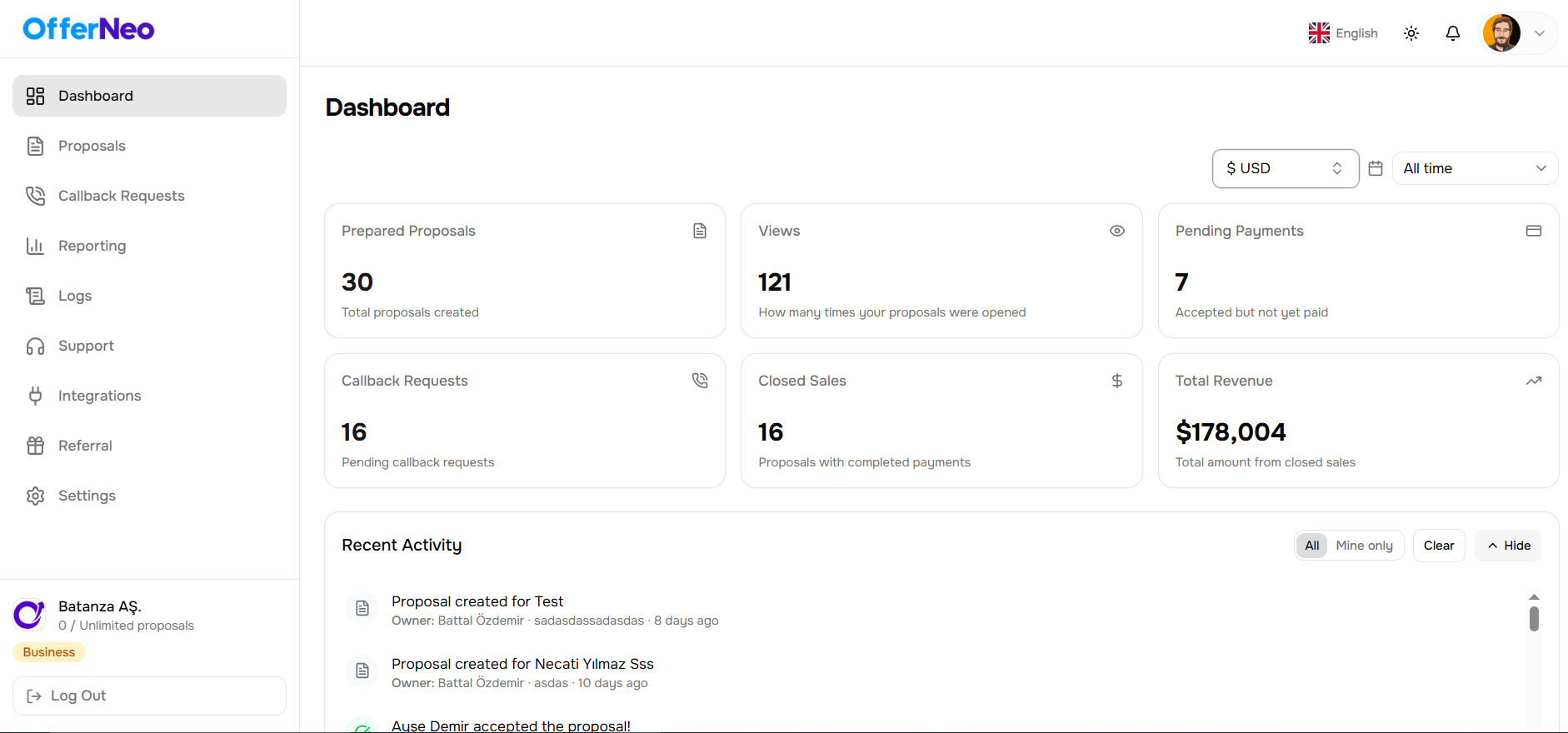Open the Integrations page
The image size is (1568, 733).
click(x=149, y=396)
